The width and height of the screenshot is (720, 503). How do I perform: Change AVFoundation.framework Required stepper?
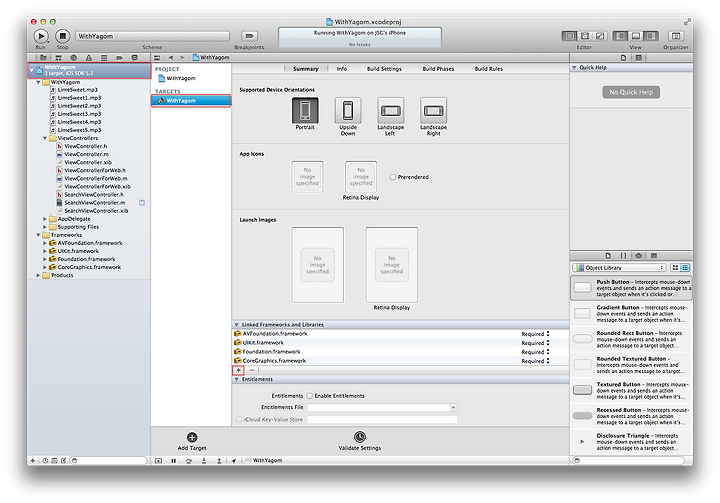(548, 334)
